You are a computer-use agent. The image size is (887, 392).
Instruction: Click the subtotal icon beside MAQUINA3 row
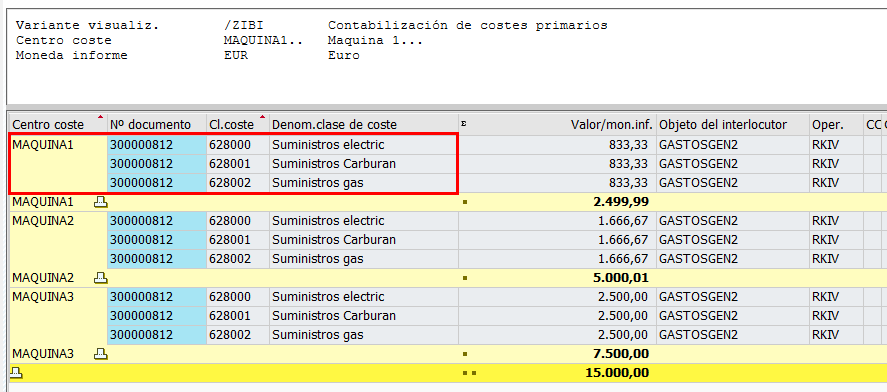(x=101, y=354)
